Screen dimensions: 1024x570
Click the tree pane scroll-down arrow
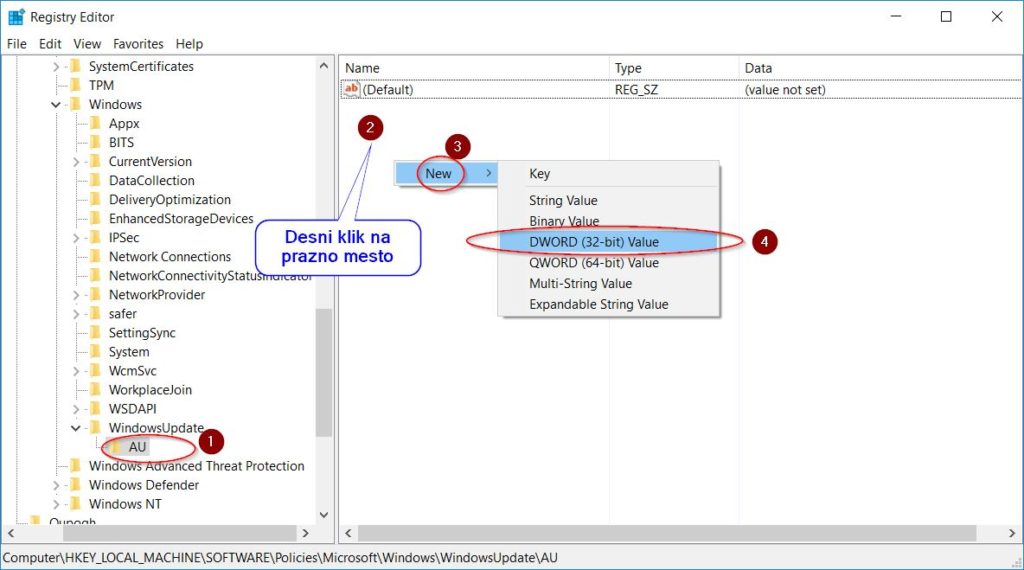(x=324, y=514)
